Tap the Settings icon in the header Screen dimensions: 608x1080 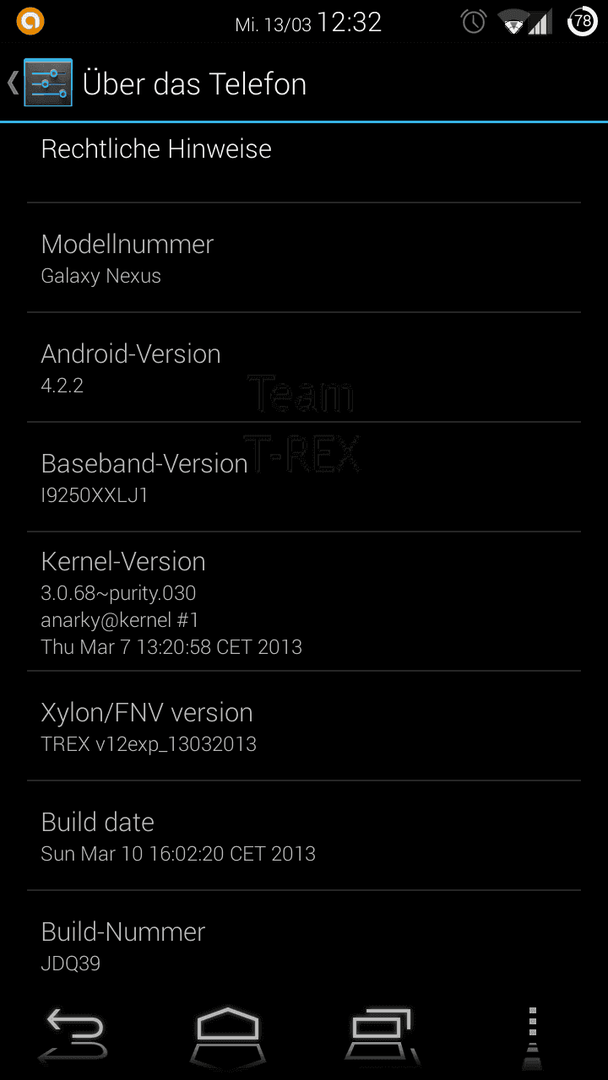(48, 83)
